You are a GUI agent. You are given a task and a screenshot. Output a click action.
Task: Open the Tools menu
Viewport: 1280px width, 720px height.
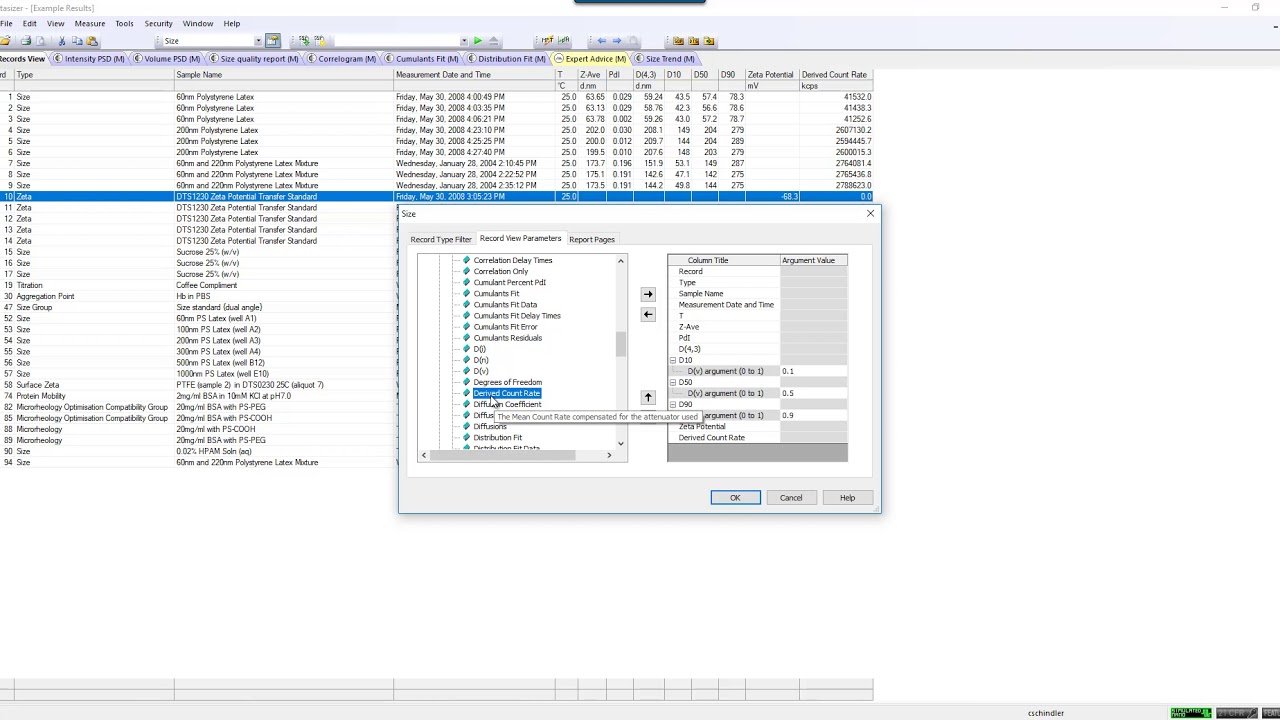tap(124, 23)
